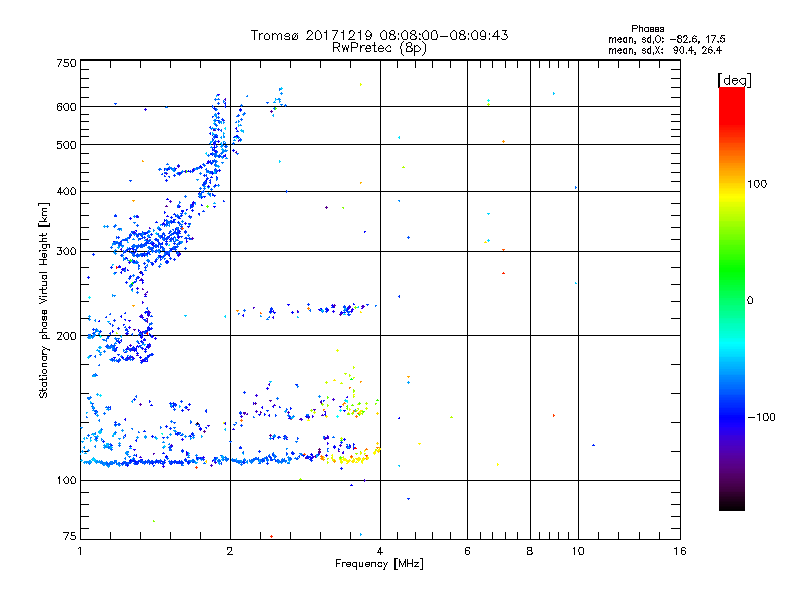Click the colorbar tick label '100'
This screenshot has height=600, width=800.
click(x=757, y=184)
